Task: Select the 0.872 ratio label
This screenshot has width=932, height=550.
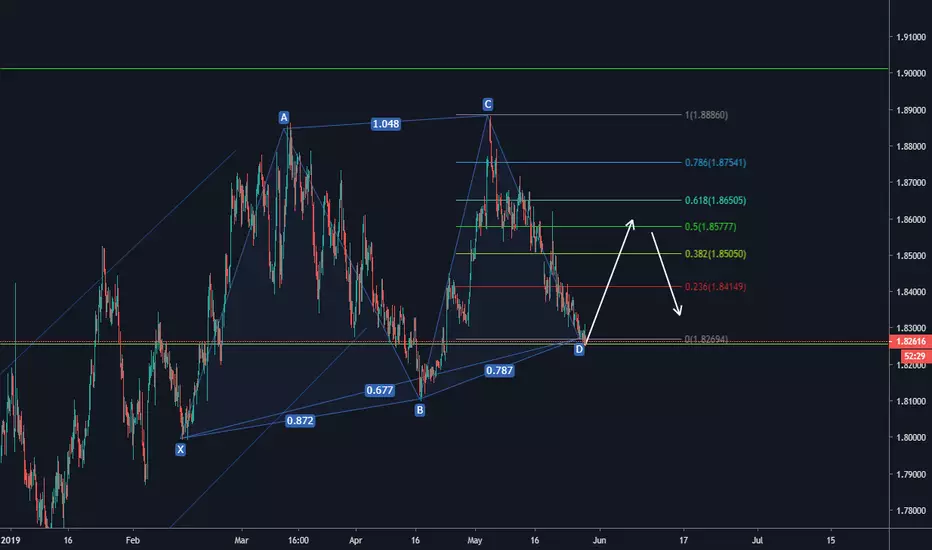Action: (300, 420)
